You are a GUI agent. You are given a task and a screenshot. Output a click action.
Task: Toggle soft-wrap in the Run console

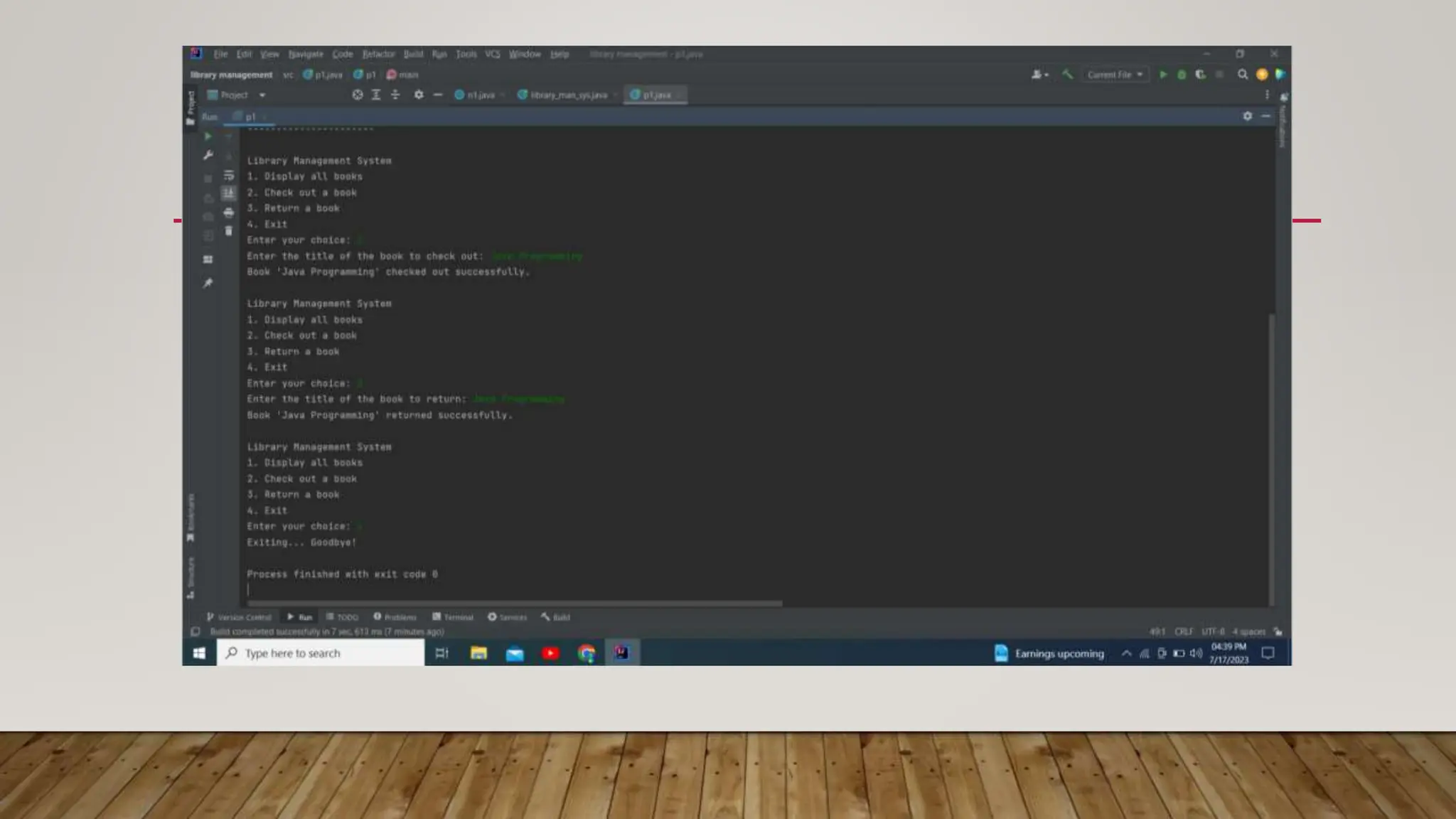click(x=228, y=176)
